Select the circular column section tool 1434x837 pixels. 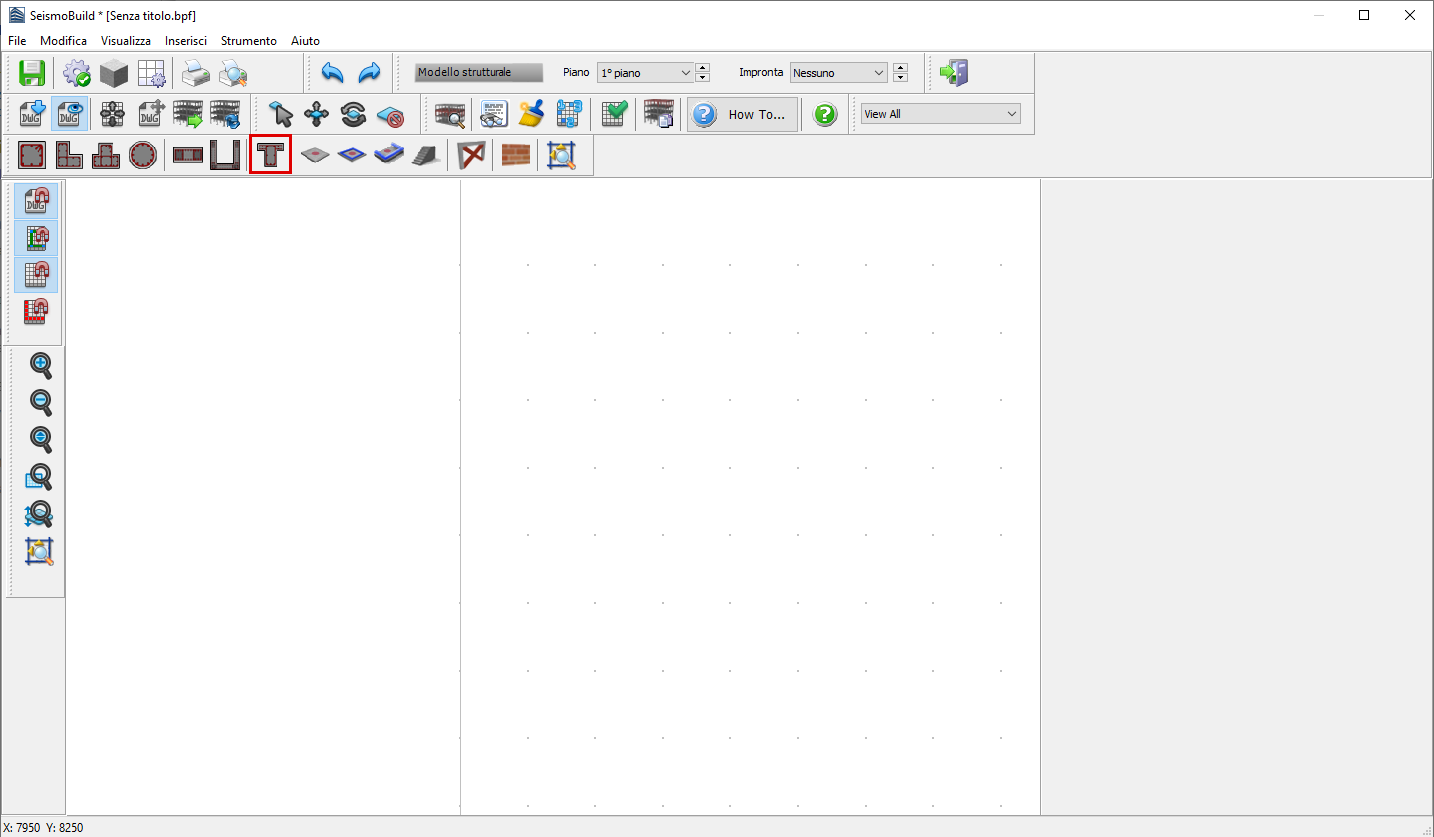[x=143, y=155]
